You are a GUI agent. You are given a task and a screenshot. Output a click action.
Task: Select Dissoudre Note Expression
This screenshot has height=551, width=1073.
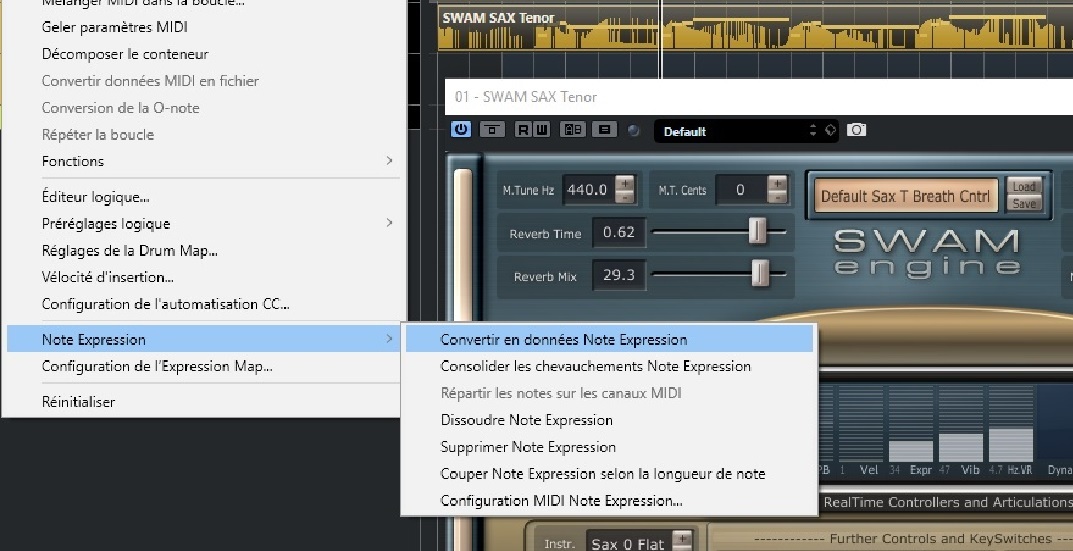(609, 420)
